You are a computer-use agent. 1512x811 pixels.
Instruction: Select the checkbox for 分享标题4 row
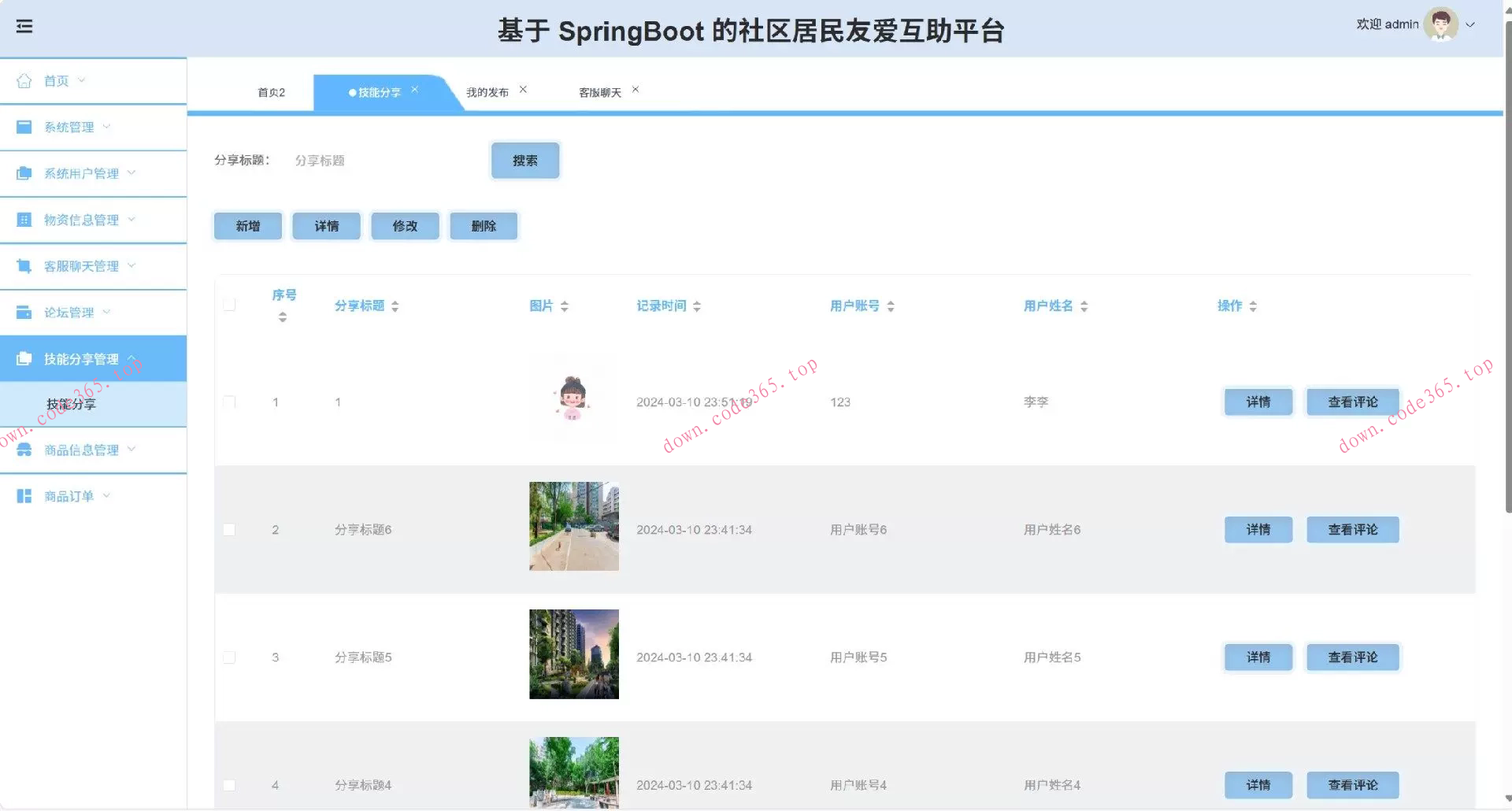pyautogui.click(x=229, y=785)
